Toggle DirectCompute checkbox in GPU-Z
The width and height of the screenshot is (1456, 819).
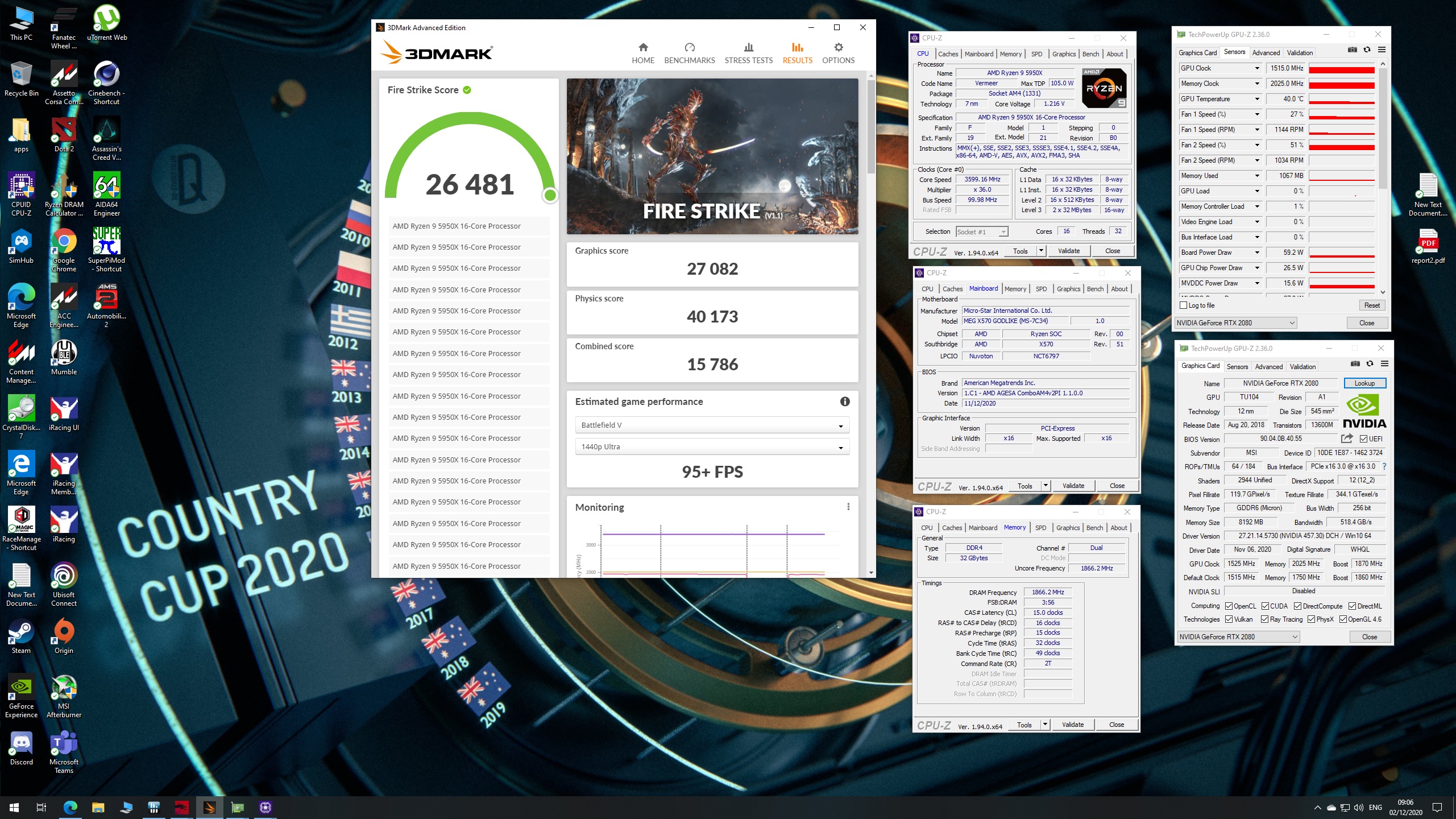coord(1297,606)
